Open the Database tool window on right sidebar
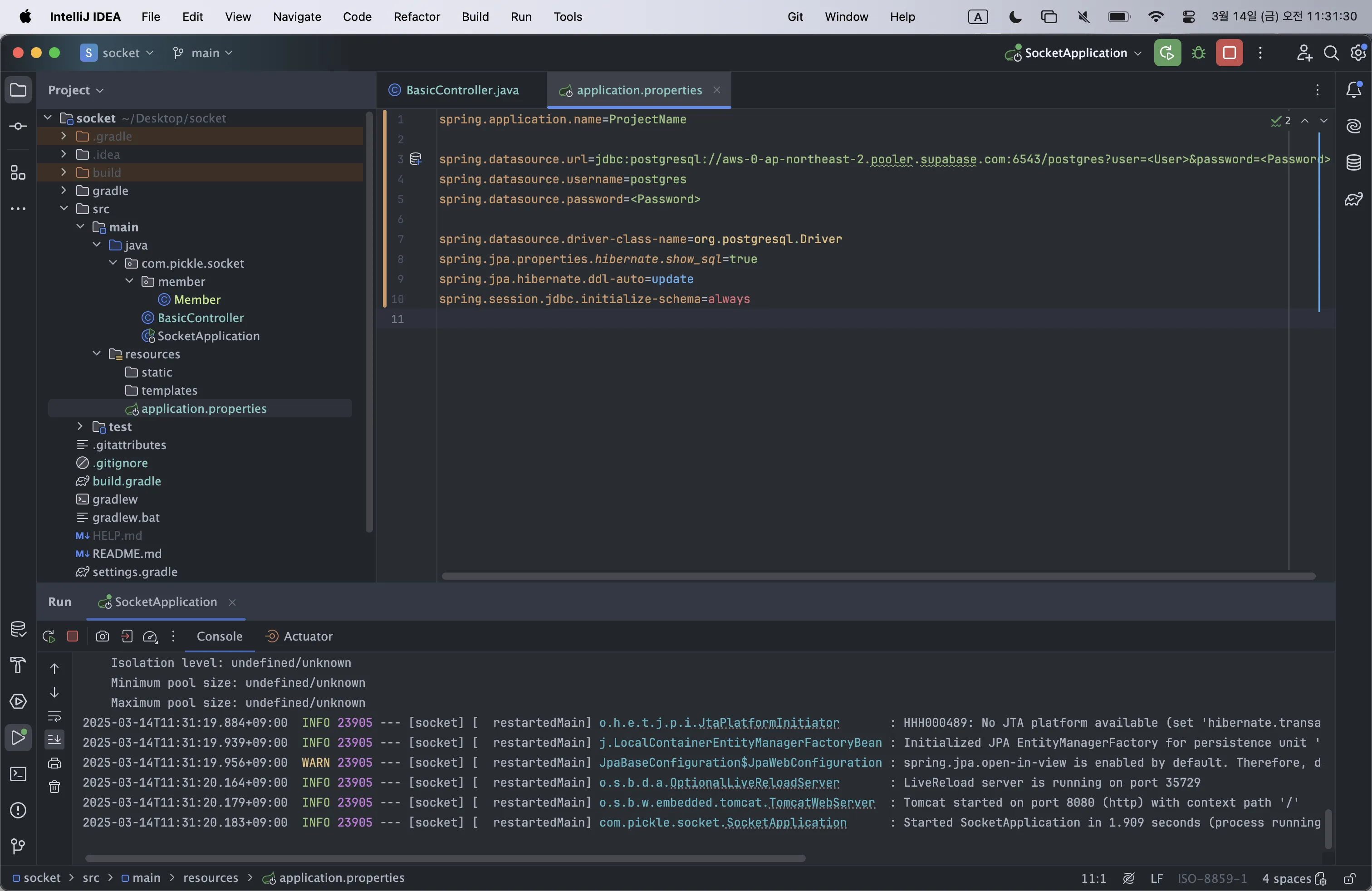 (1353, 162)
